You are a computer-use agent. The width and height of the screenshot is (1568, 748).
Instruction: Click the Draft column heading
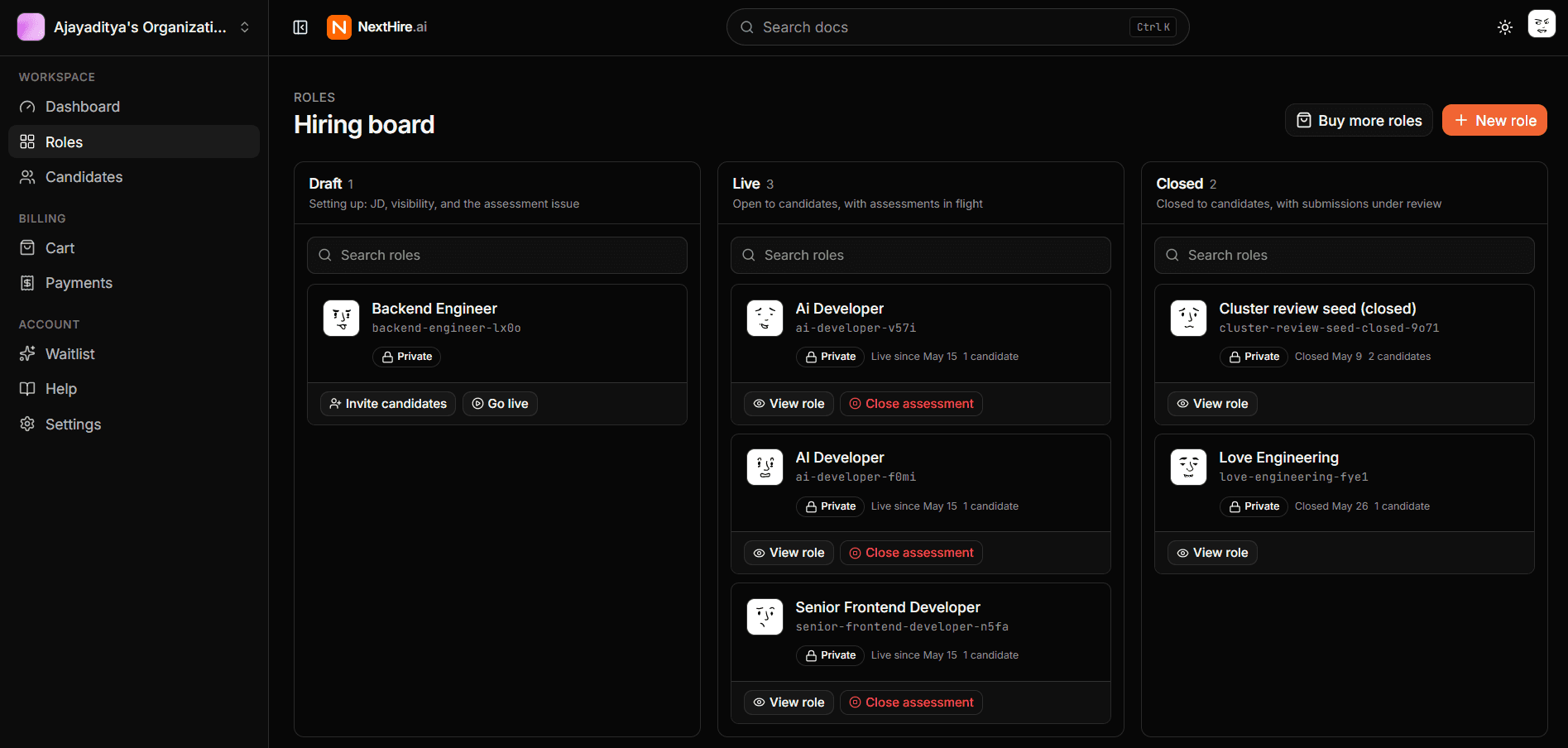[325, 184]
